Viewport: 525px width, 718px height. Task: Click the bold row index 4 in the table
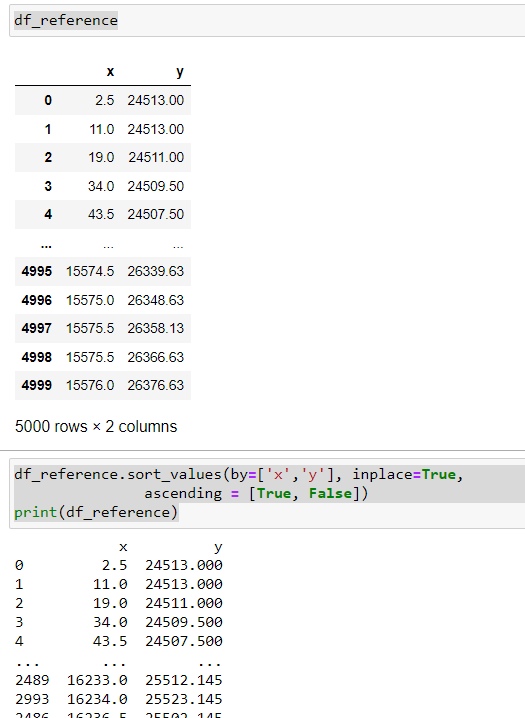click(48, 214)
